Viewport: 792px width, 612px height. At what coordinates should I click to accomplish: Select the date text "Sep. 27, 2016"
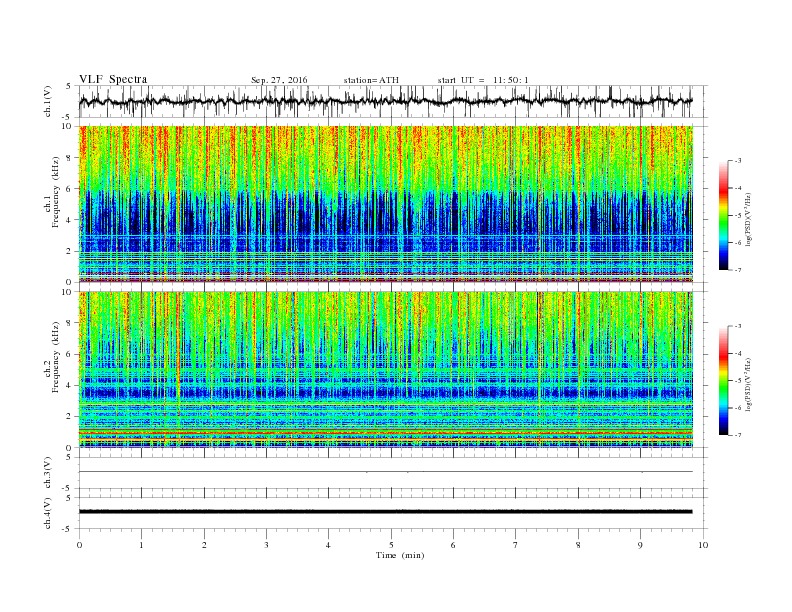(x=279, y=80)
